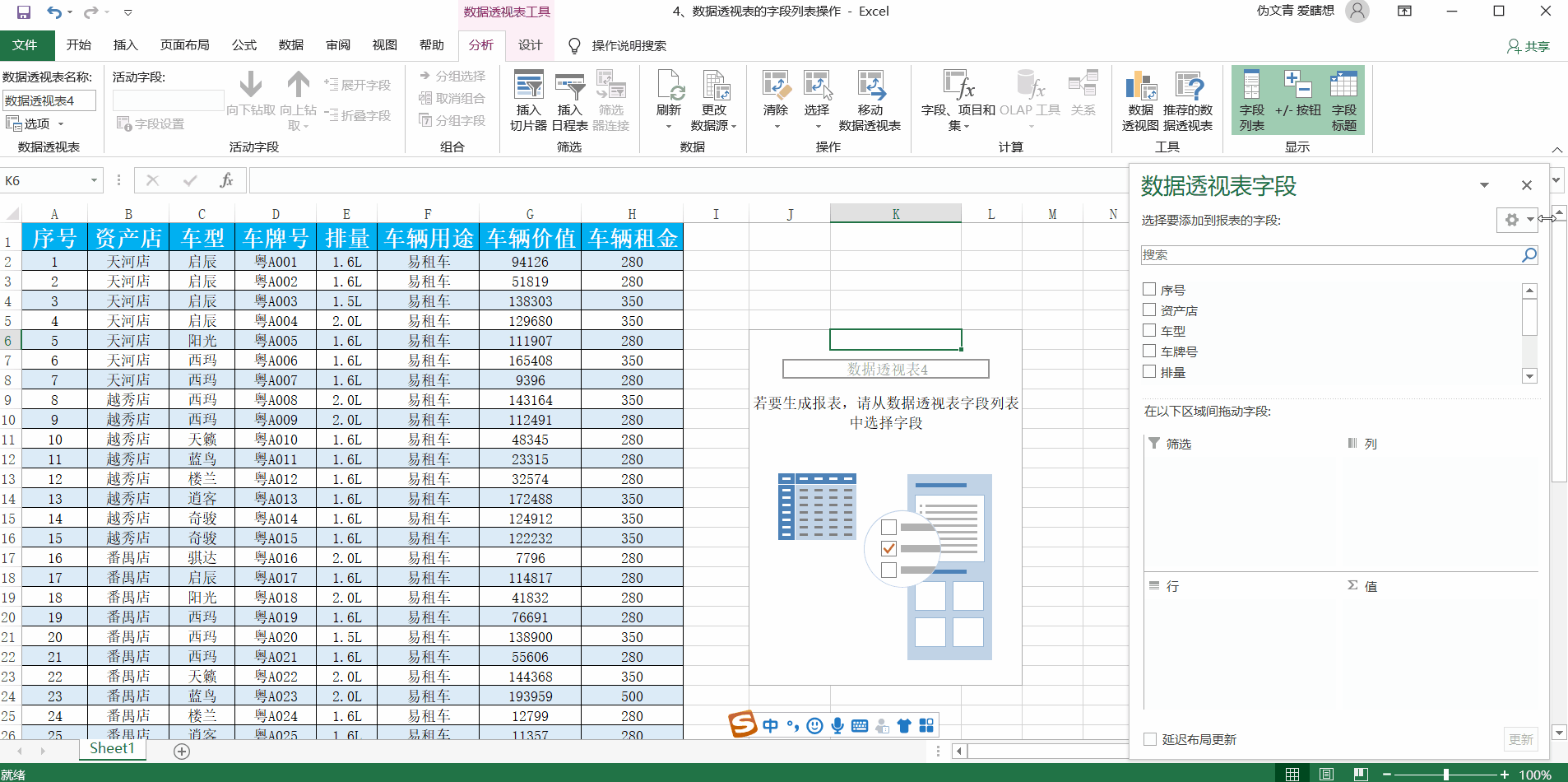This screenshot has height=782, width=1568.
Task: Select the Sheet1 worksheet tab
Action: click(112, 749)
